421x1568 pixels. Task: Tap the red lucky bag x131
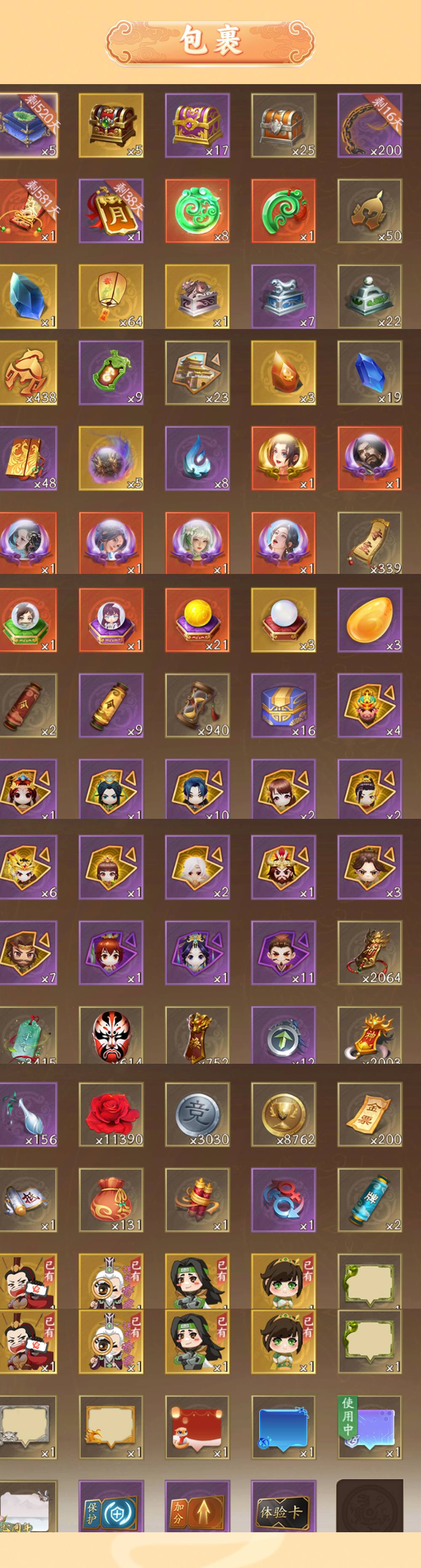pos(111,1200)
